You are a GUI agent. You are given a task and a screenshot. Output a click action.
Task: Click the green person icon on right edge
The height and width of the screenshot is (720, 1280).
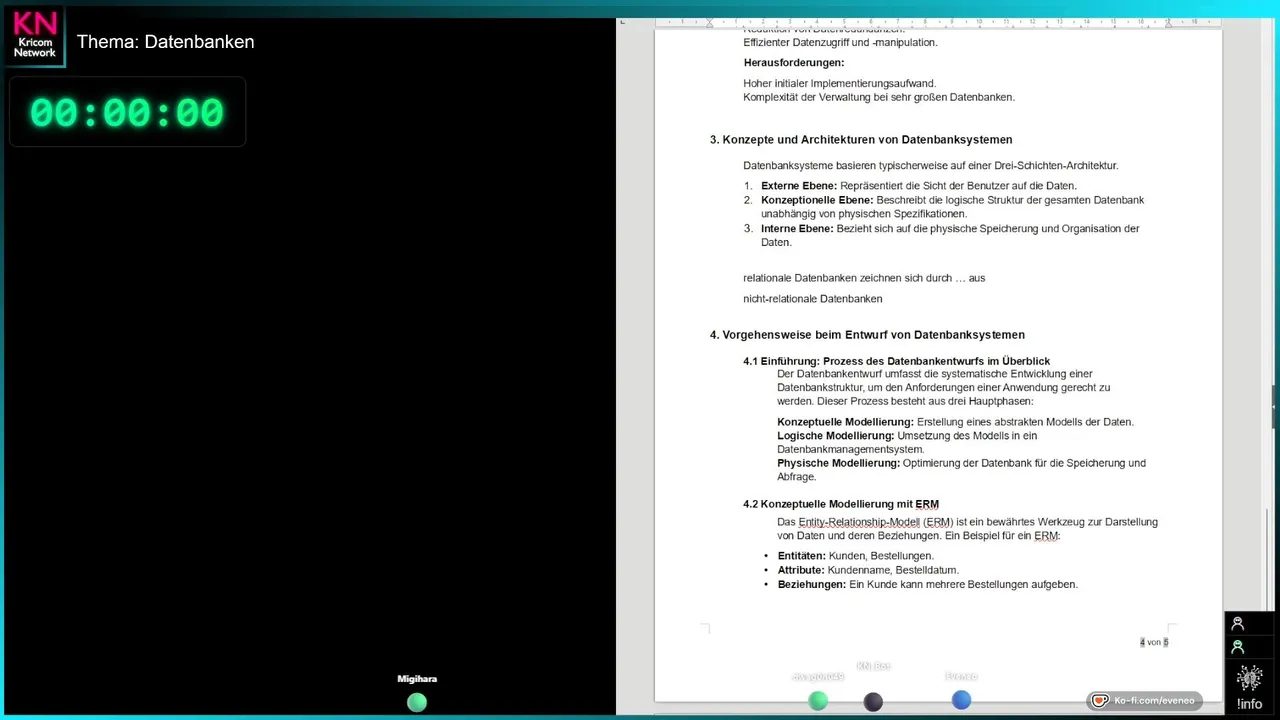click(1238, 647)
